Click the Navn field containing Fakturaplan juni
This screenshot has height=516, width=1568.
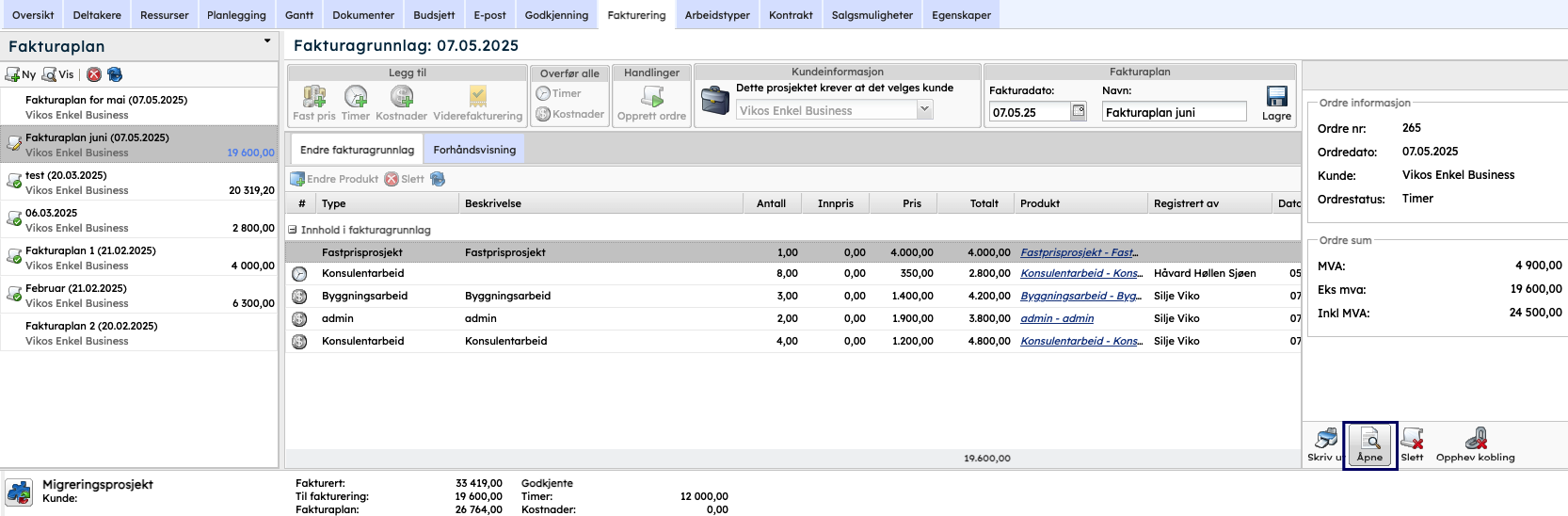pos(1174,112)
